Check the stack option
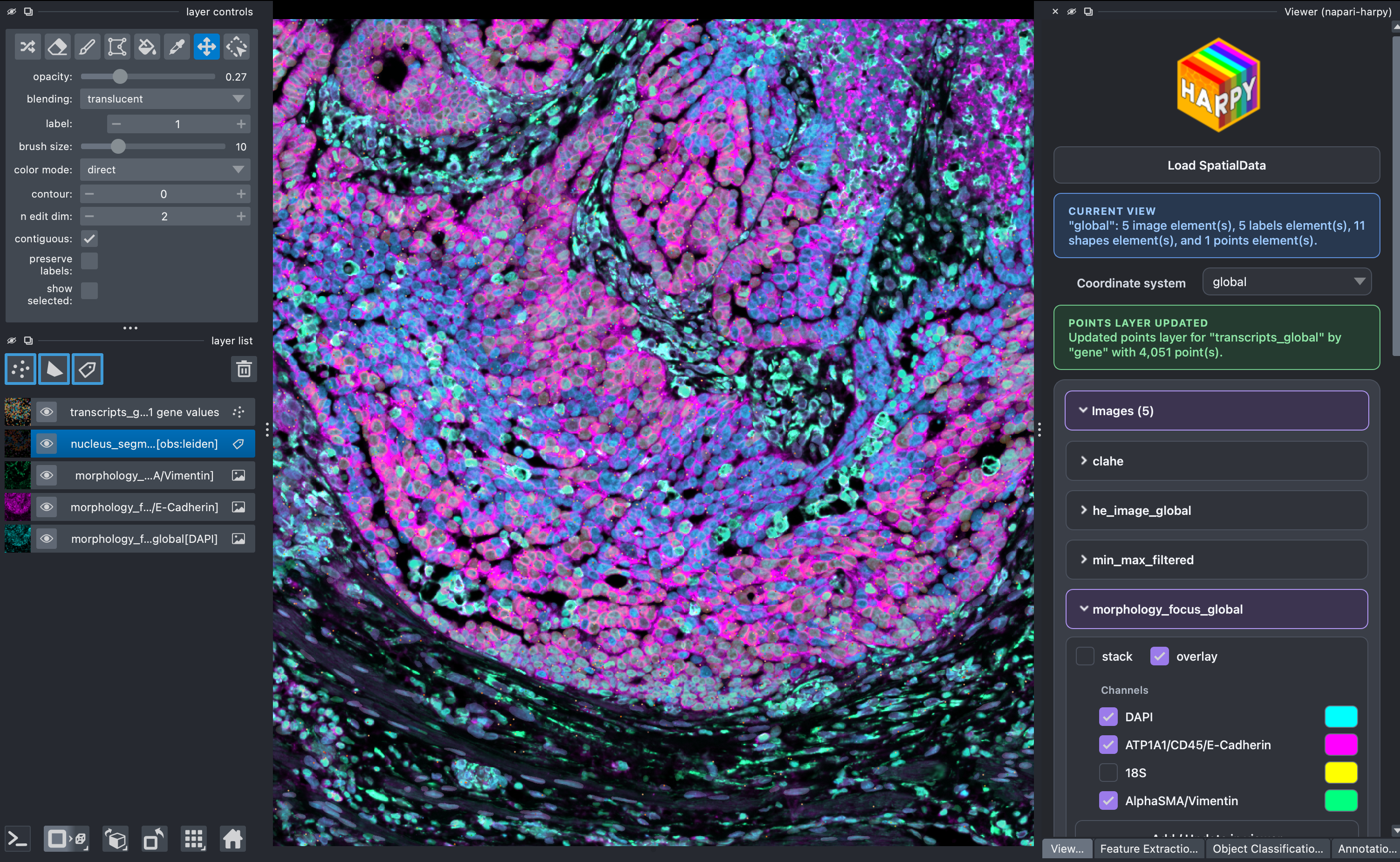Screen dimensions: 1400x862 tap(1085, 656)
